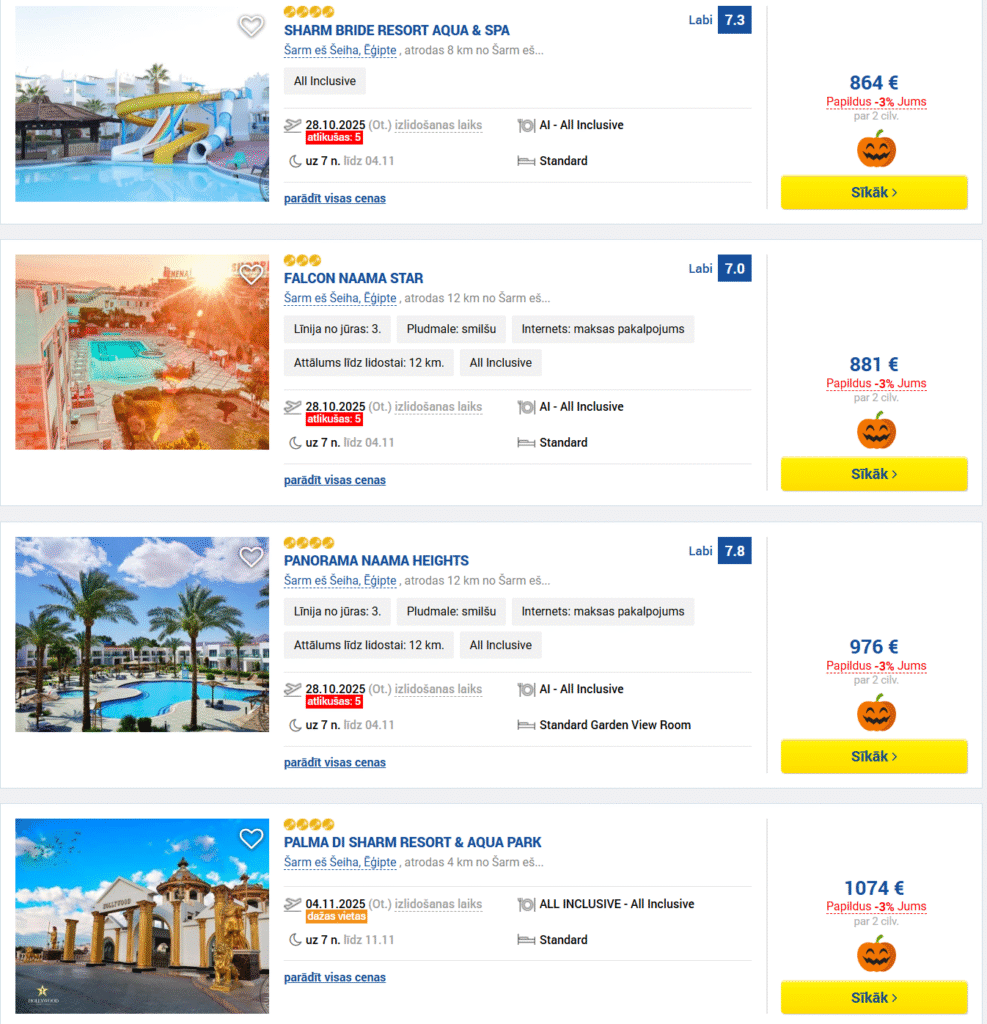Open Falcon Naama Star pool photo thumbnail
The image size is (987, 1024).
[x=142, y=352]
